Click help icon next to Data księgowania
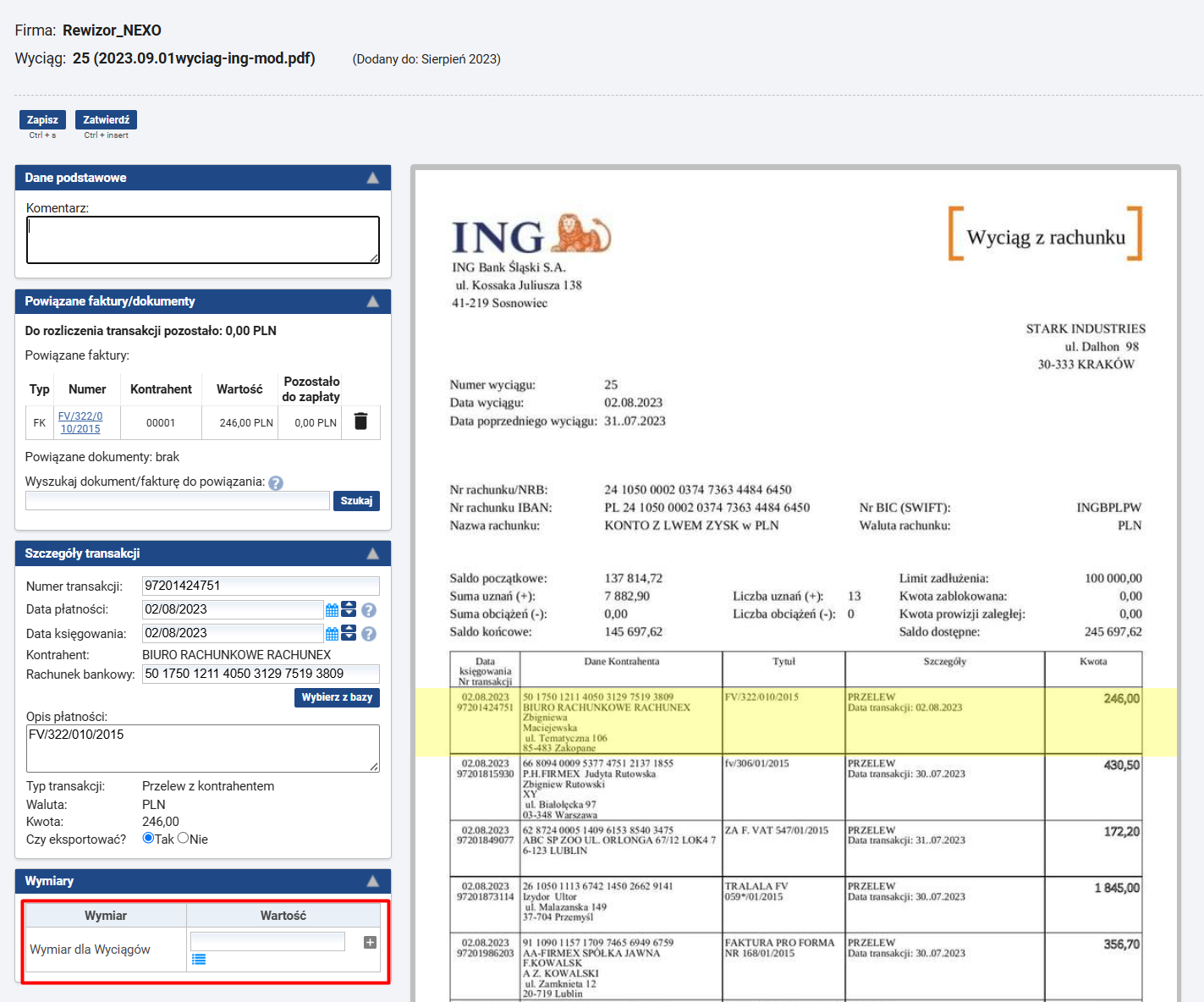This screenshot has width=1204, height=1002. (369, 633)
